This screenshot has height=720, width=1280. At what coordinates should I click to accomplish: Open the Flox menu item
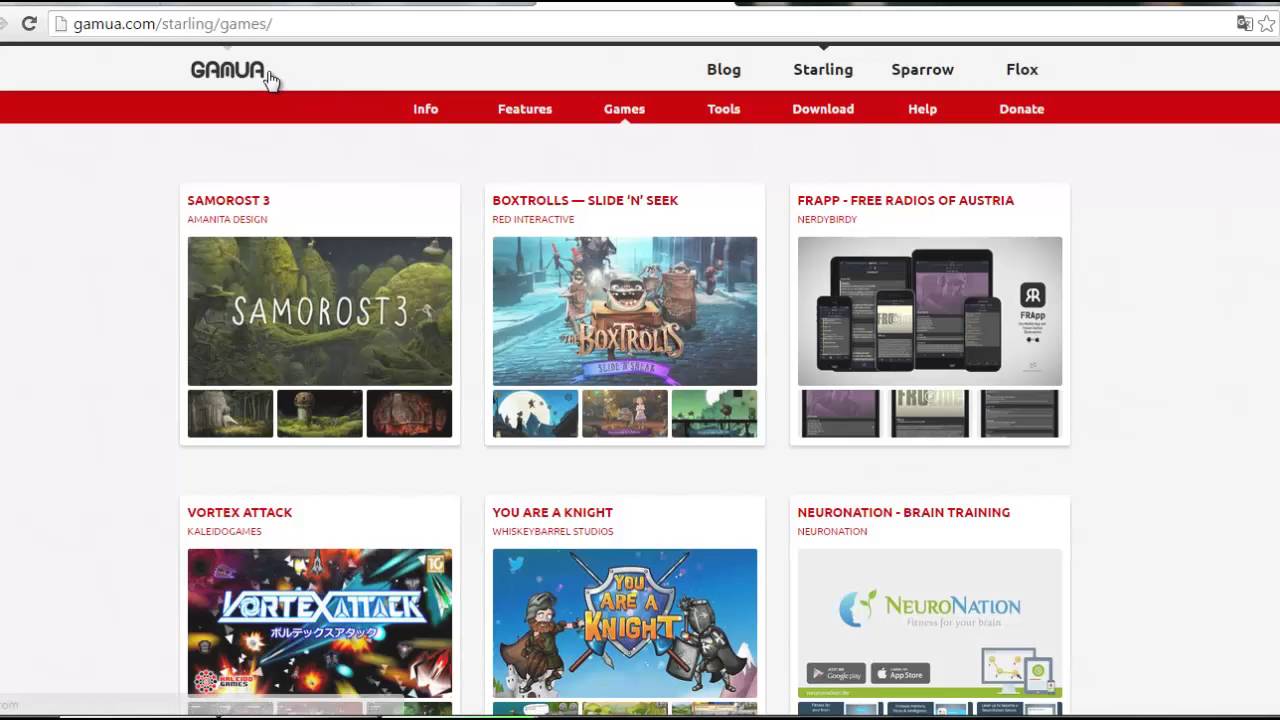tap(1022, 69)
